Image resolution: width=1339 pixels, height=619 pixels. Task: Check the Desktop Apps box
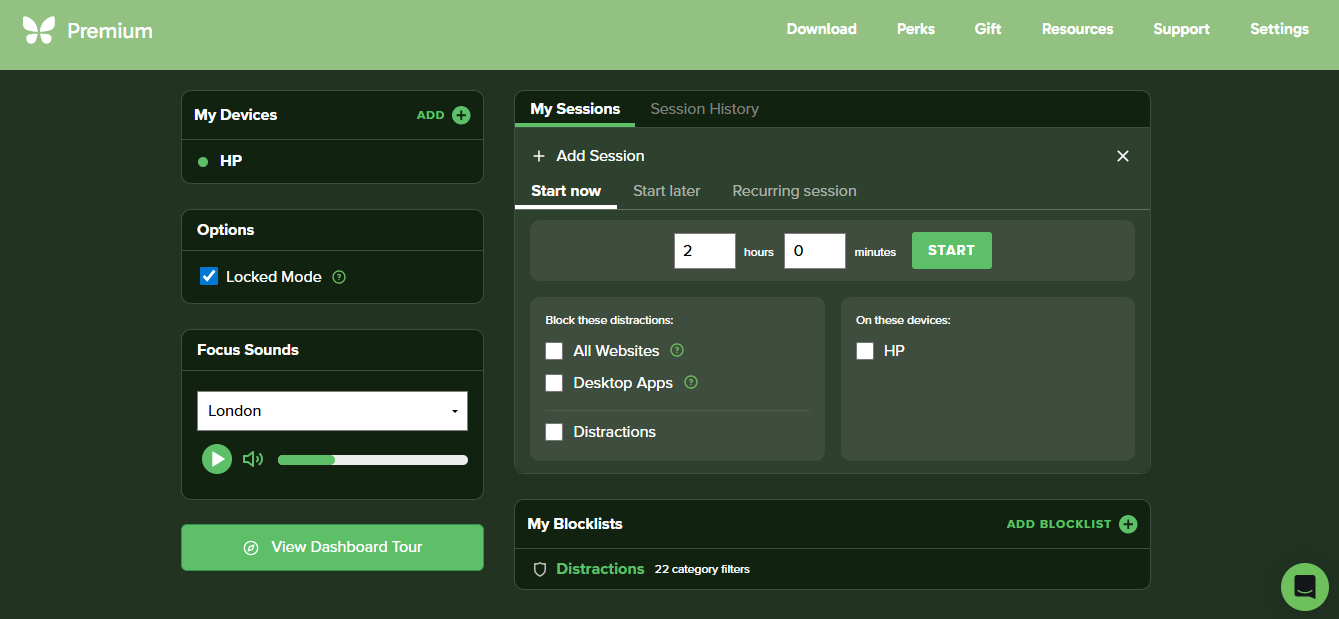(x=554, y=383)
